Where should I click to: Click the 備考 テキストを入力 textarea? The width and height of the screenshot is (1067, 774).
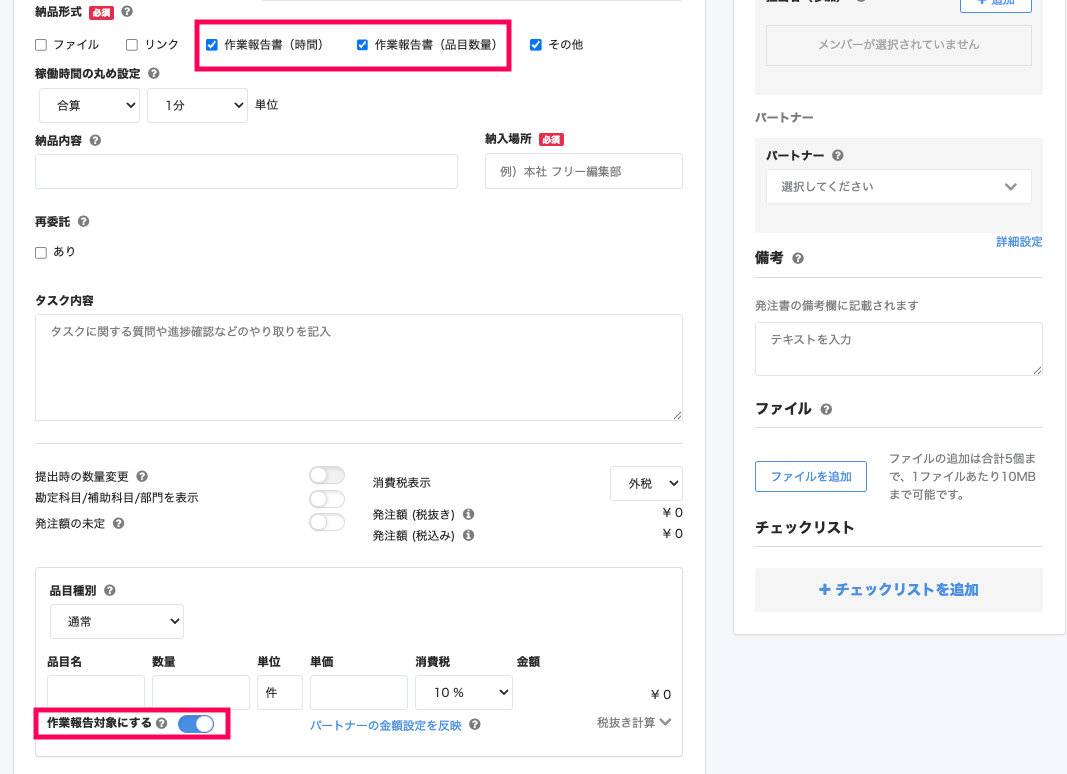(898, 349)
